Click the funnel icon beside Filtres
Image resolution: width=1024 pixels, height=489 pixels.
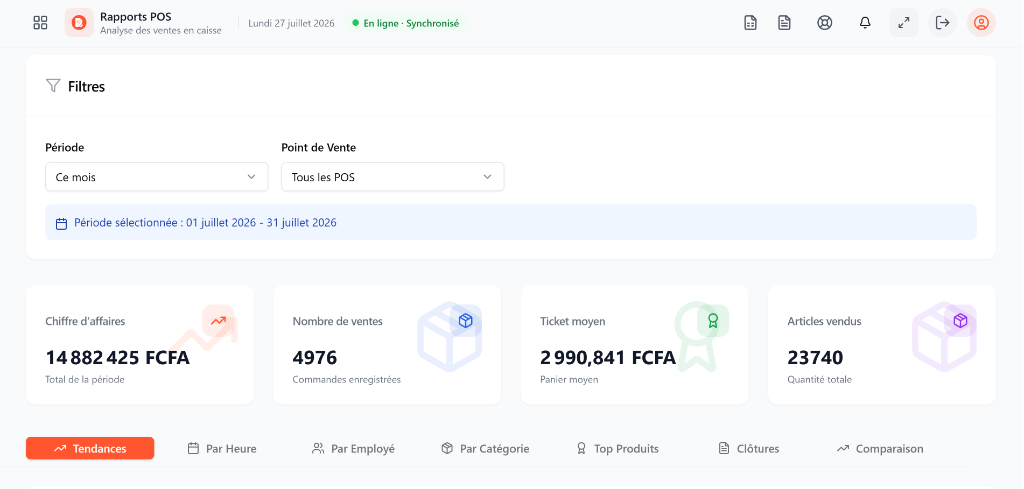click(x=53, y=86)
